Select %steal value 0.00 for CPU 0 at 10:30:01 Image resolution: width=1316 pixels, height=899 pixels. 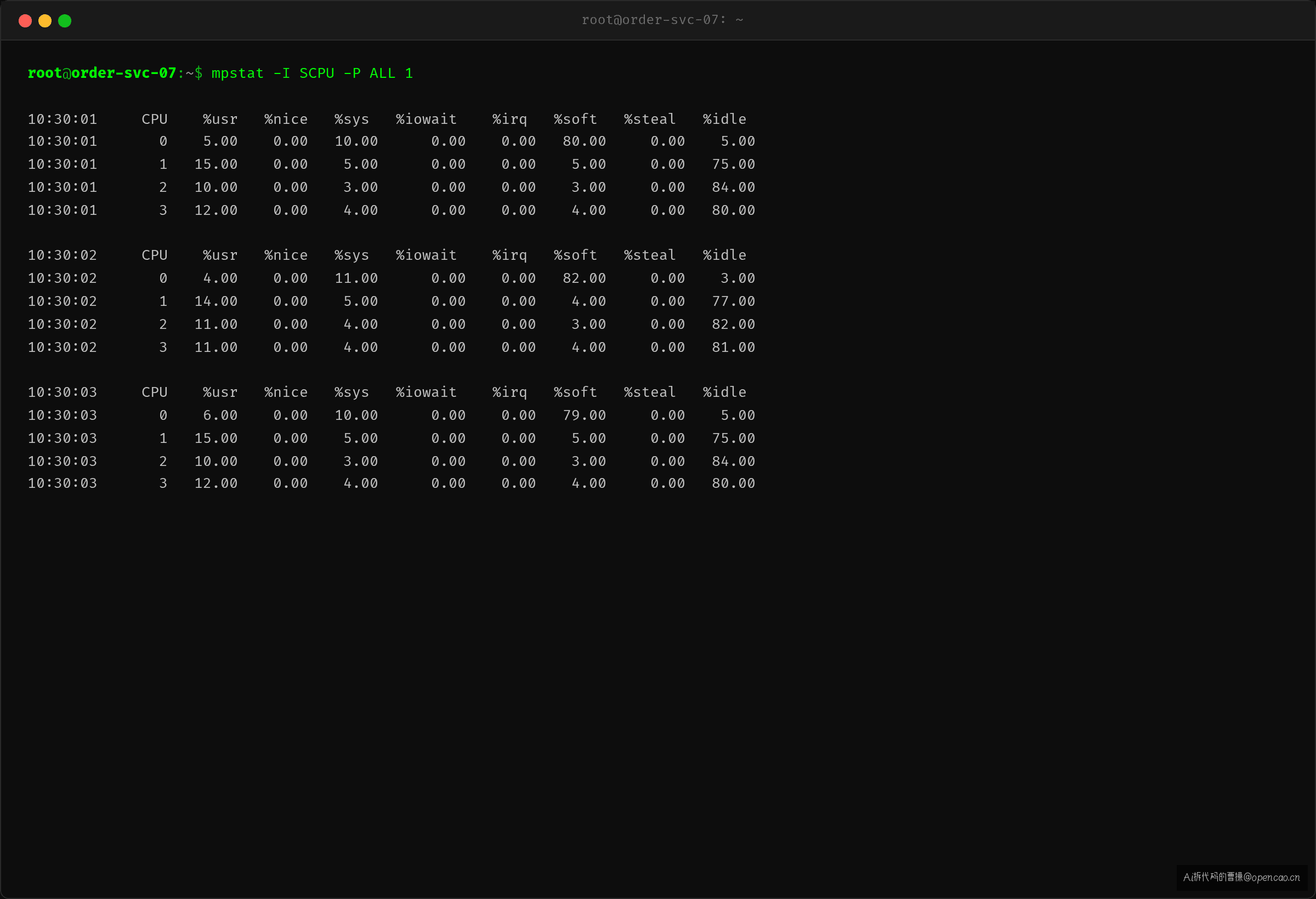click(x=668, y=141)
